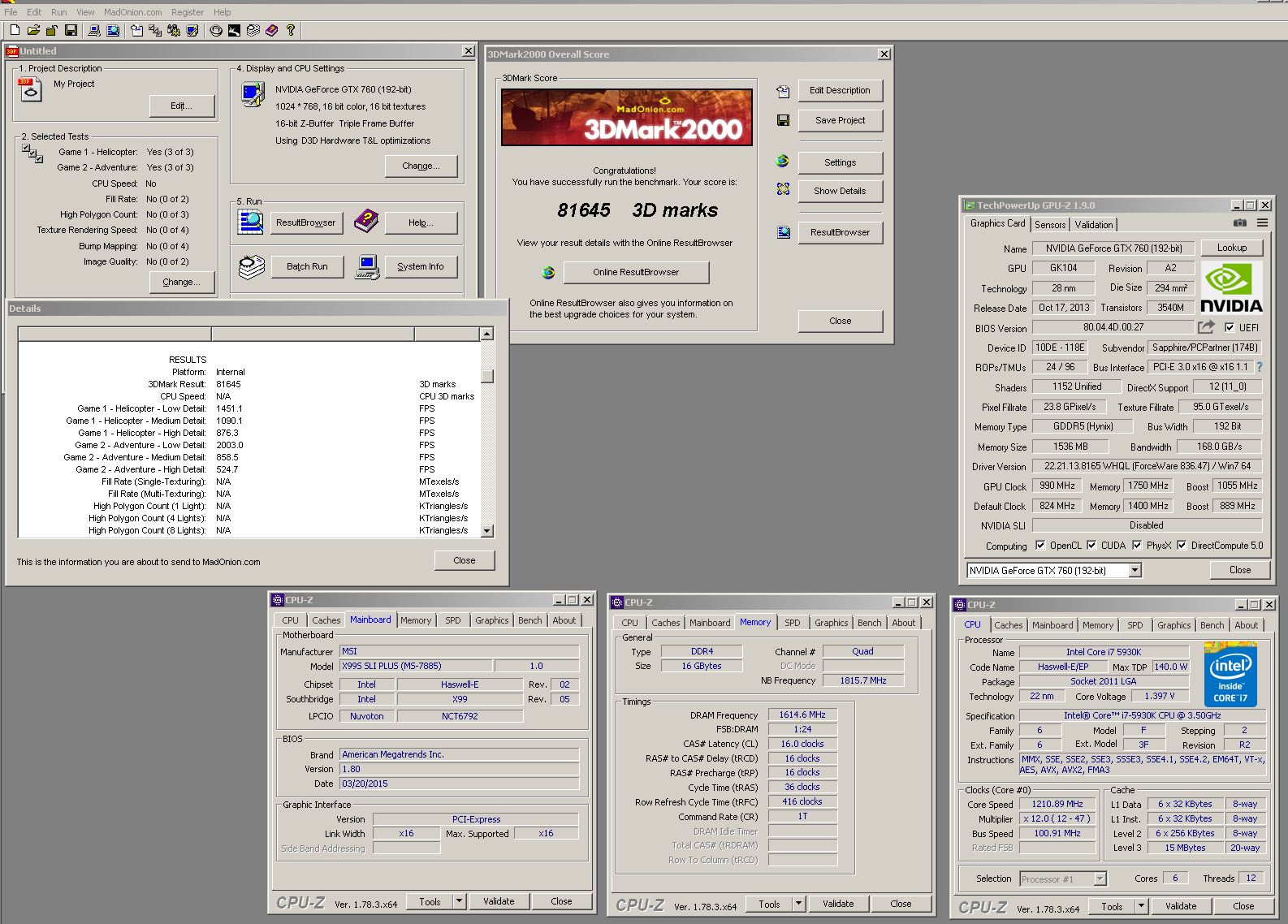The image size is (1288, 924).
Task: Create a new project from toolbar
Action: (15, 30)
